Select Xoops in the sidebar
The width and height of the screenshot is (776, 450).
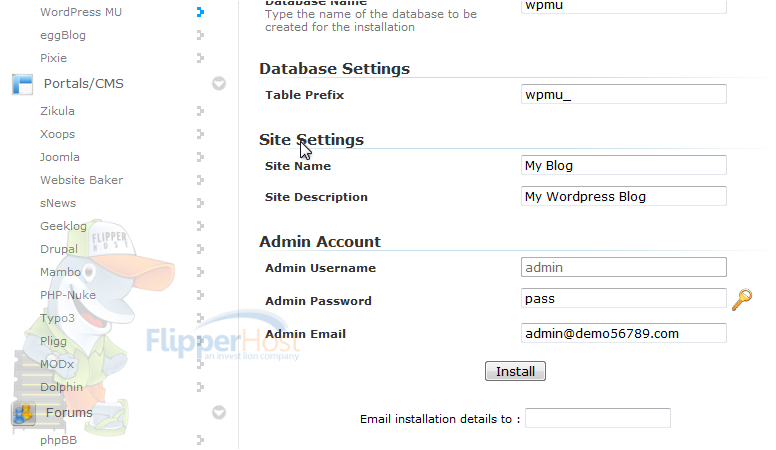(x=57, y=134)
